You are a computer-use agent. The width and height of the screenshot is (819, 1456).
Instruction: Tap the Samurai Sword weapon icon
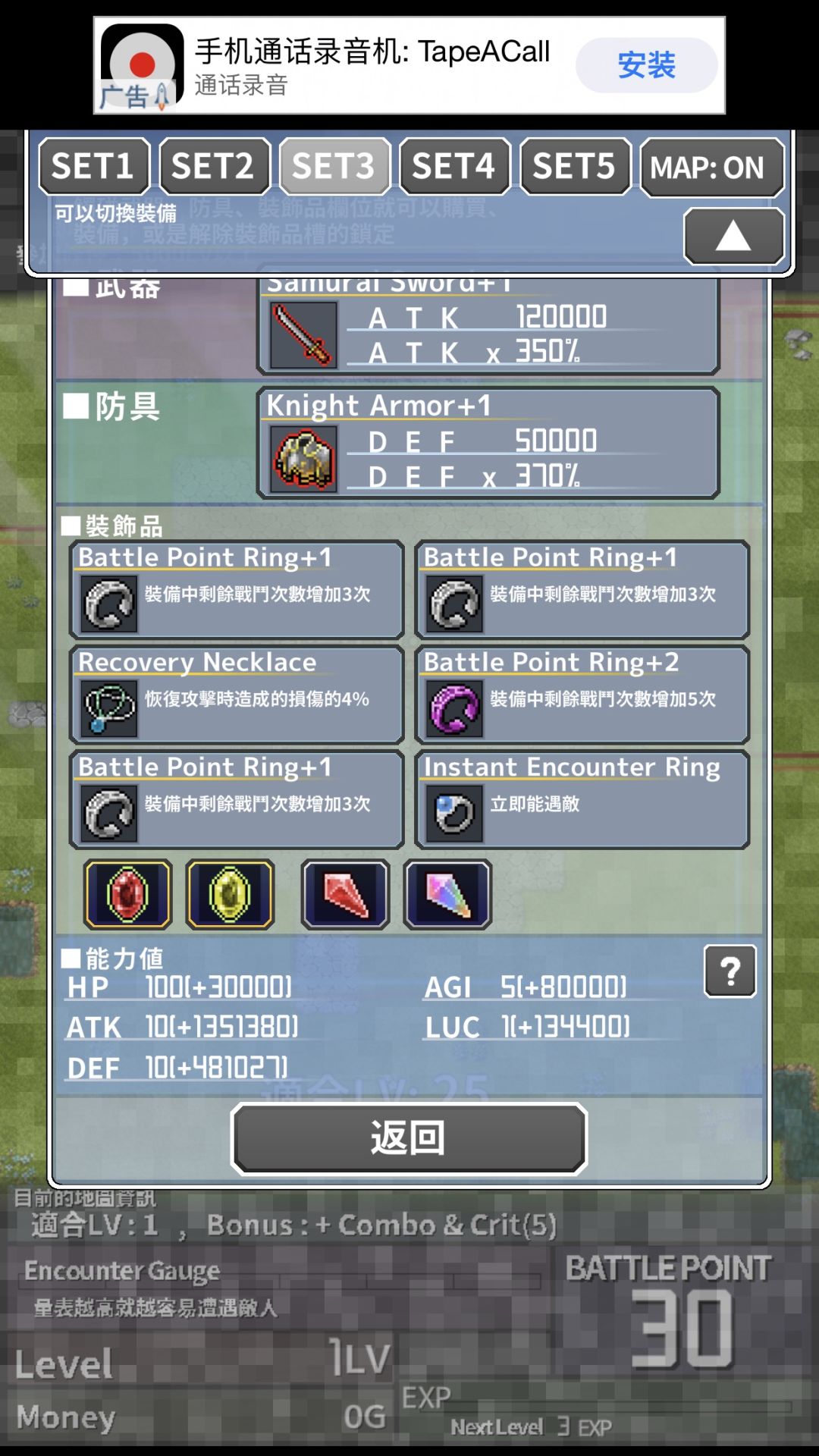(x=303, y=334)
